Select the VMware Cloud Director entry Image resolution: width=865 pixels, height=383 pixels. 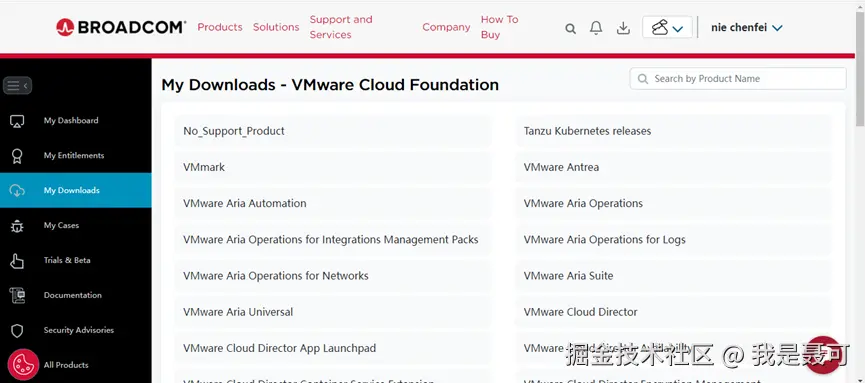(673, 312)
